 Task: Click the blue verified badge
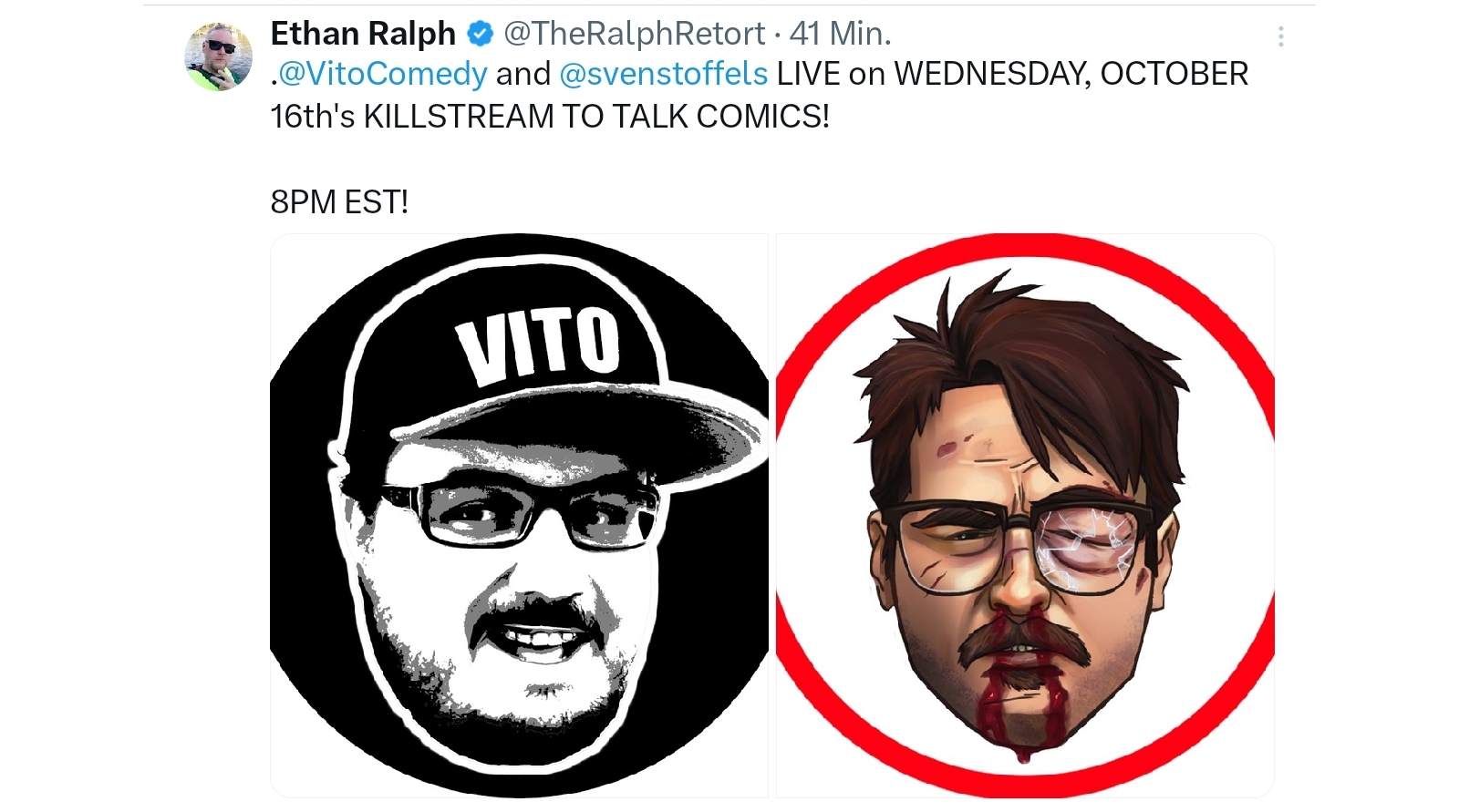[x=480, y=35]
